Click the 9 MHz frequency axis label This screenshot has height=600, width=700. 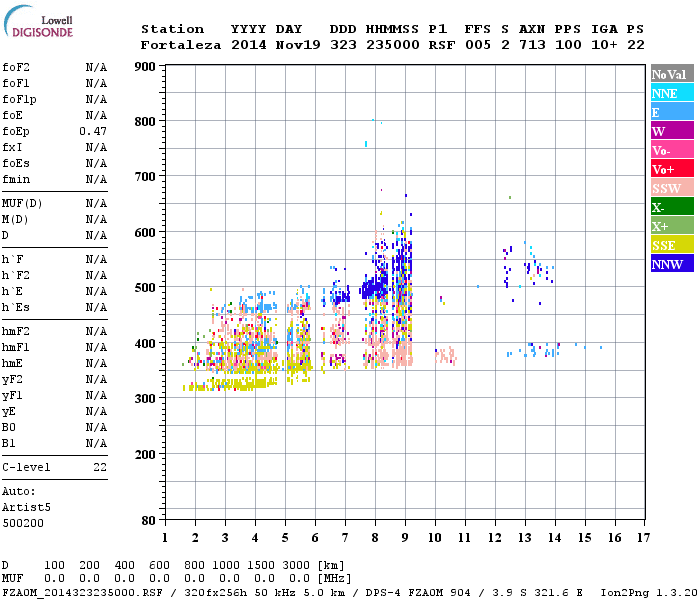(404, 538)
